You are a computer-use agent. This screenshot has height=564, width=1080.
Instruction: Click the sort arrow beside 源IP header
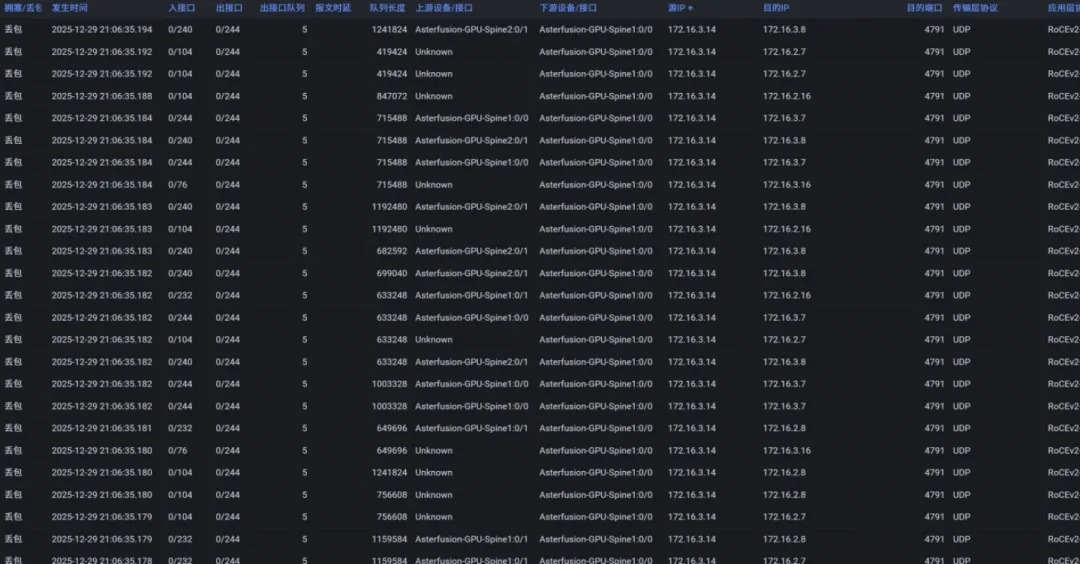690,8
